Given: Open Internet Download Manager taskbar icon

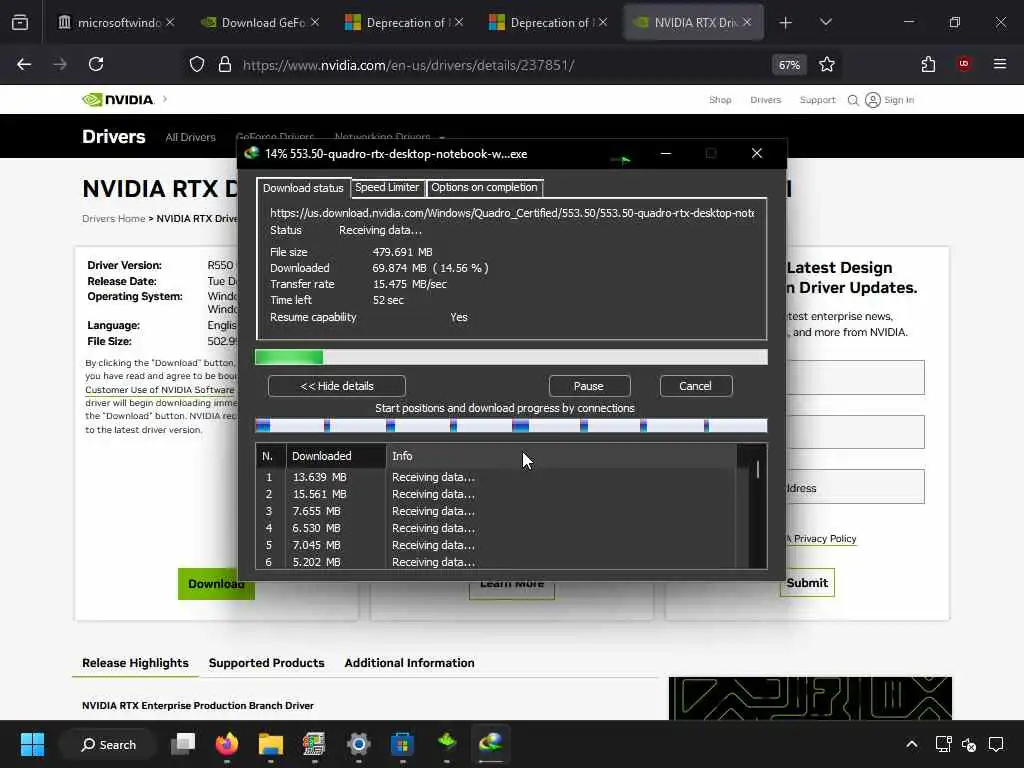Looking at the screenshot, I should 490,744.
